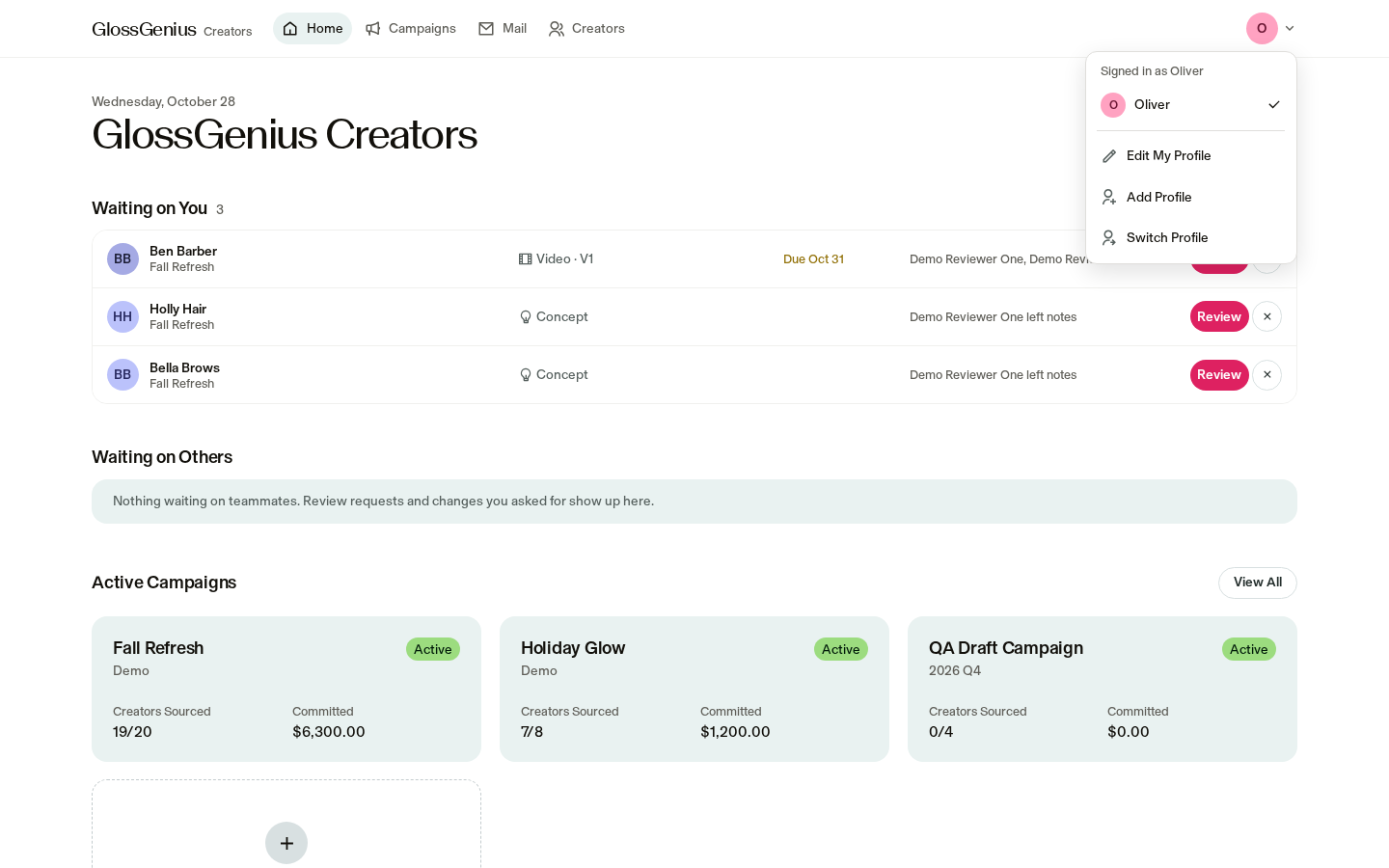
Task: Click the film icon next to Video · V1
Action: (x=526, y=259)
